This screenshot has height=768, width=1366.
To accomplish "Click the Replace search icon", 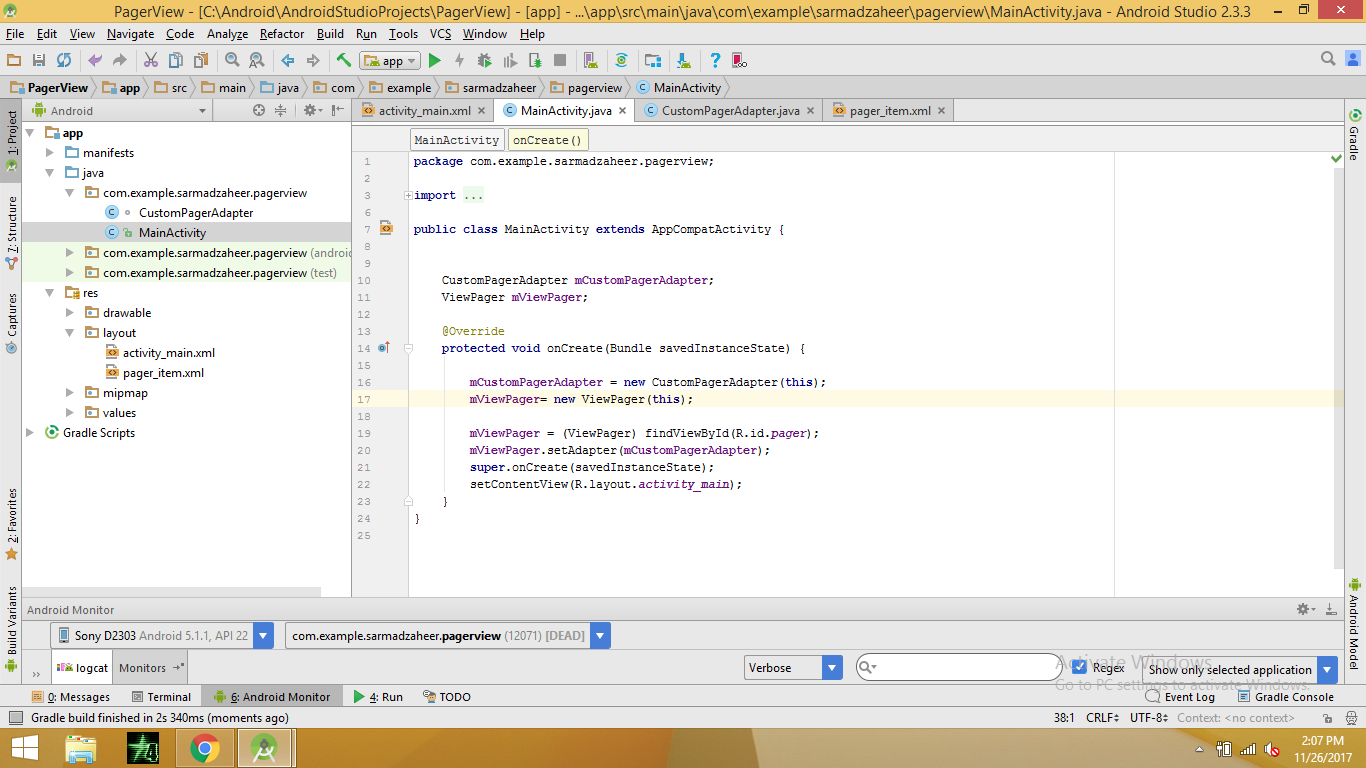I will pyautogui.click(x=256, y=61).
